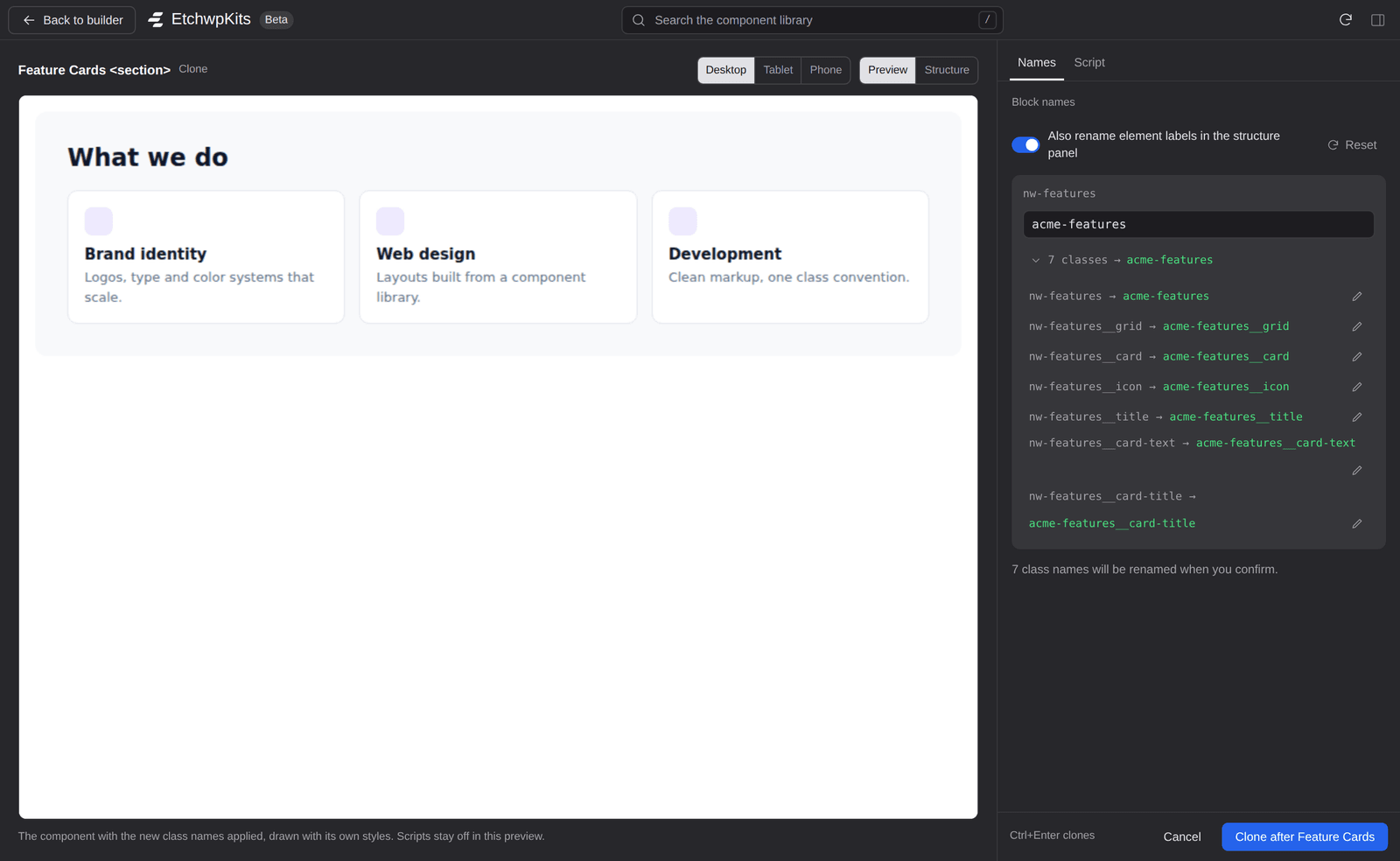Click the Feature Cards <section> title
The image size is (1400, 861).
point(94,70)
